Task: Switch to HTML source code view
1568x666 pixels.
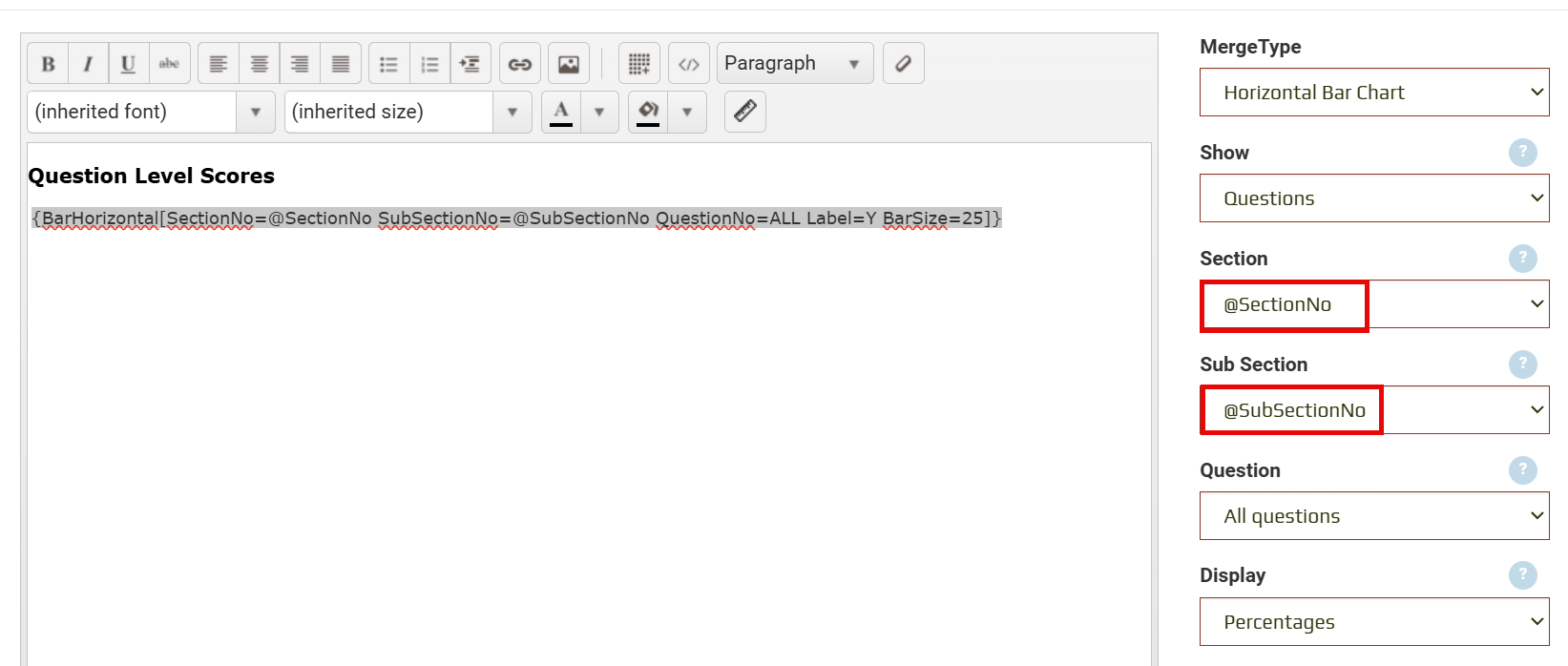Action: click(x=689, y=64)
